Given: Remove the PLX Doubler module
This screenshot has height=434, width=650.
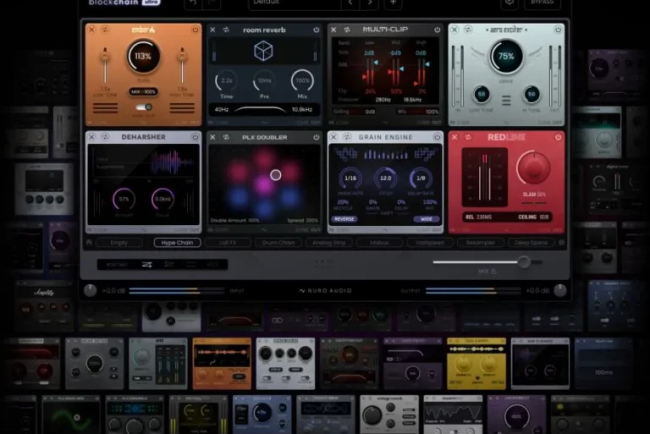Looking at the screenshot, I should [213, 137].
